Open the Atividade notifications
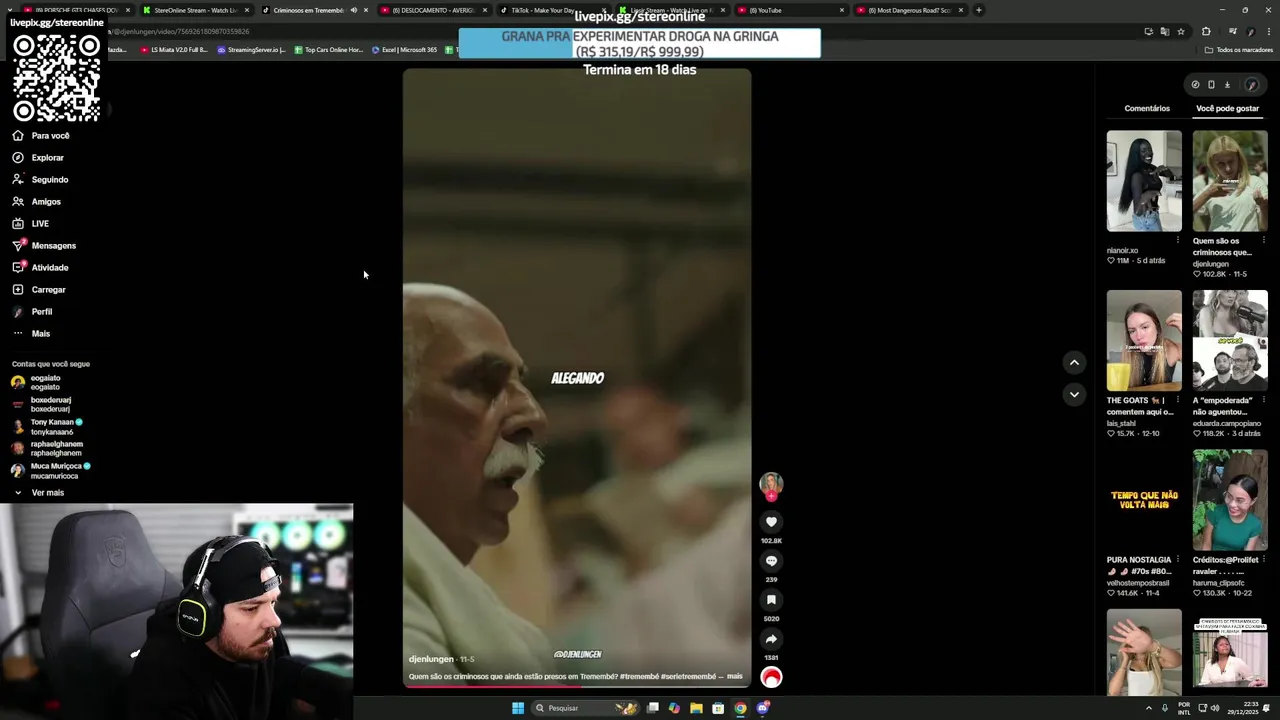This screenshot has height=720, width=1280. [40, 267]
